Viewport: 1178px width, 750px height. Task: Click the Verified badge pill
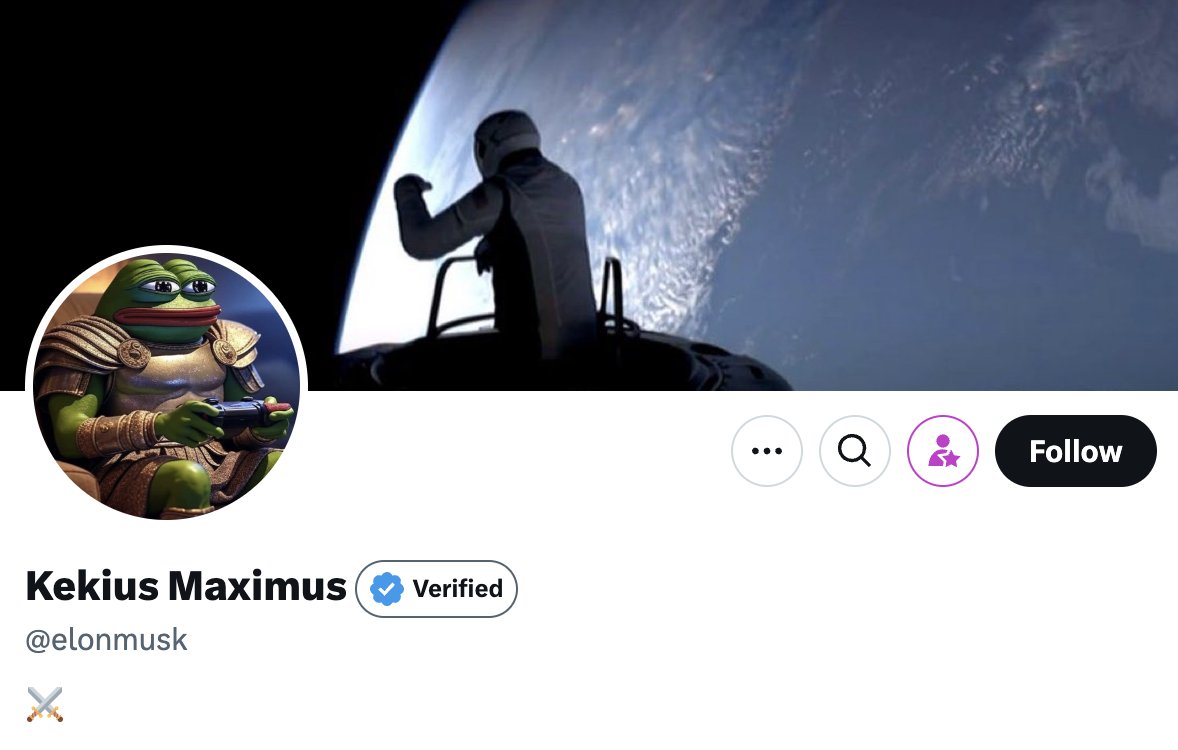(x=436, y=588)
